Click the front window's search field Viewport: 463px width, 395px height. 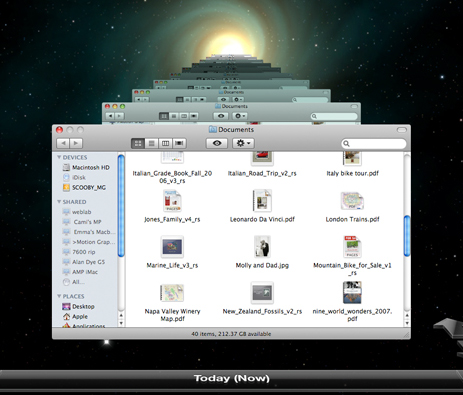pos(374,144)
